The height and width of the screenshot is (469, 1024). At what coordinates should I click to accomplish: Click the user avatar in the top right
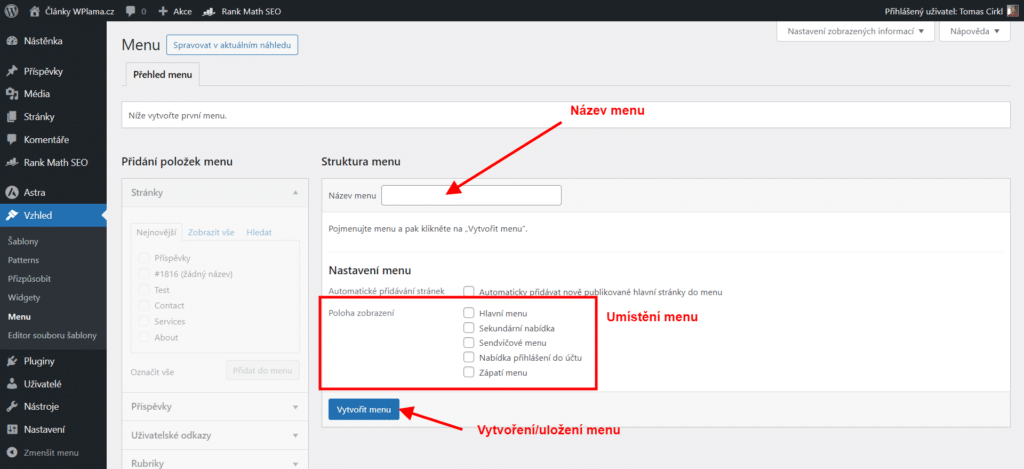point(1012,11)
